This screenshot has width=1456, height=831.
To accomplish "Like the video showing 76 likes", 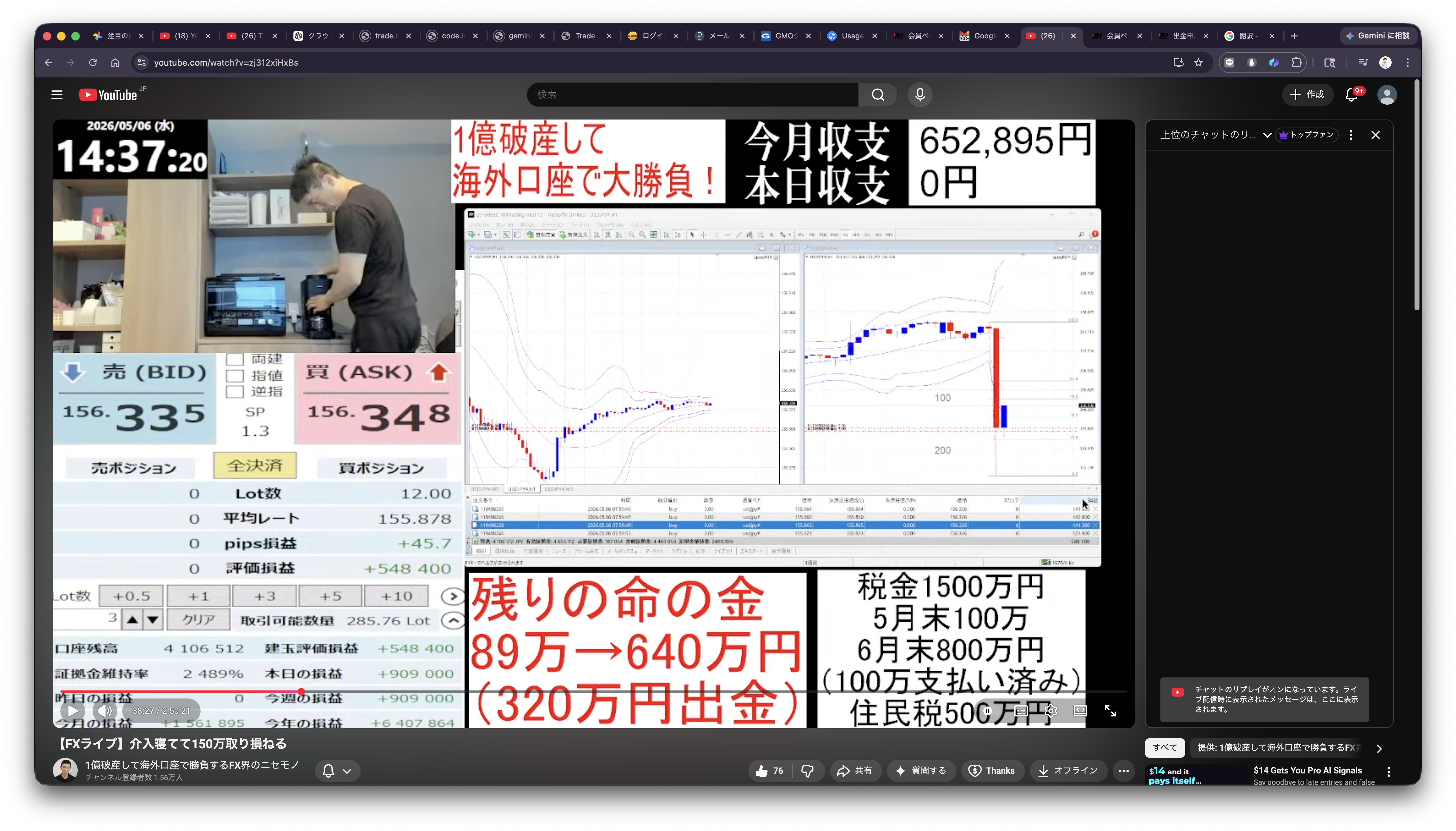I will click(x=769, y=771).
